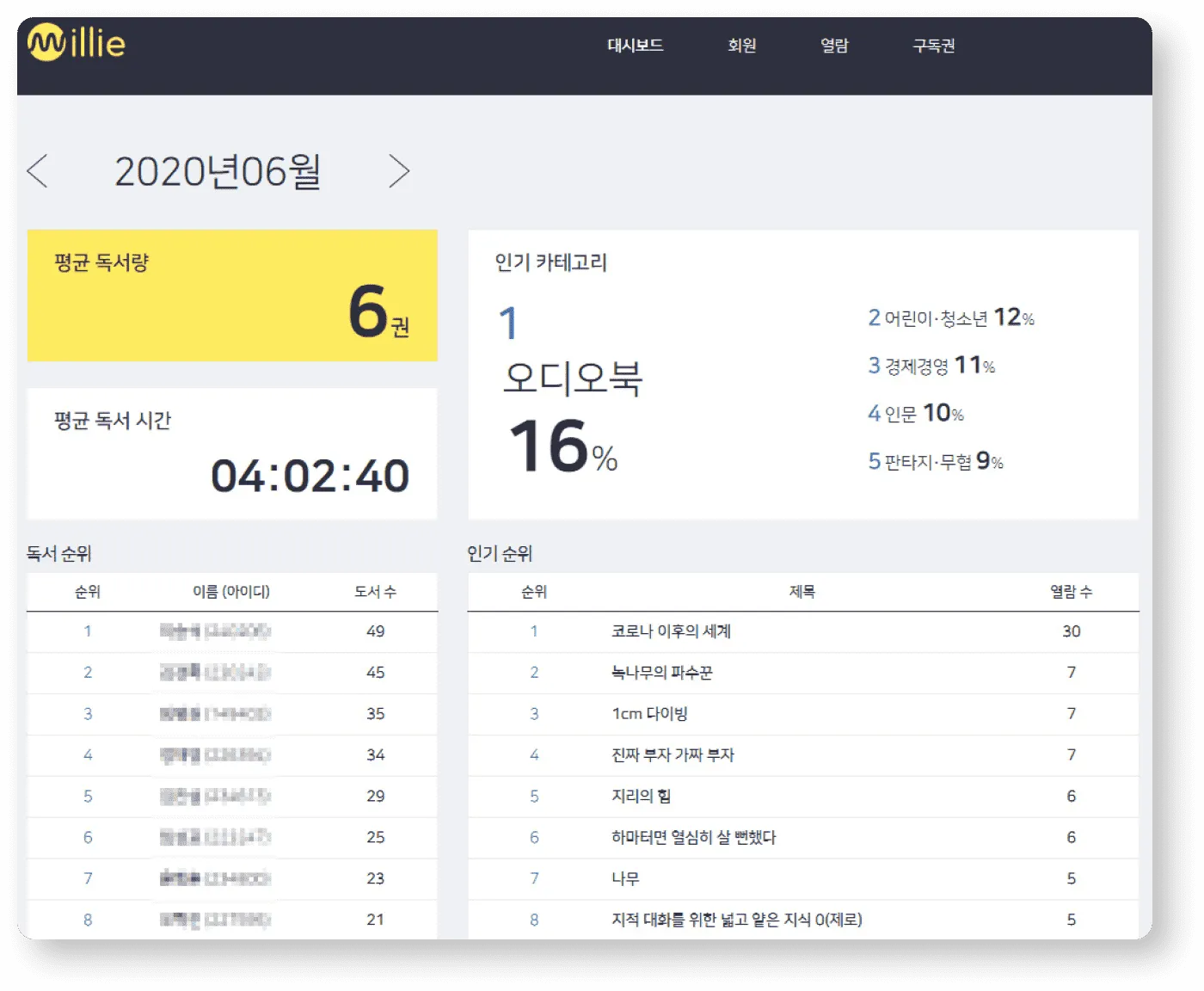
Task: Open the 열람 menu
Action: point(833,46)
